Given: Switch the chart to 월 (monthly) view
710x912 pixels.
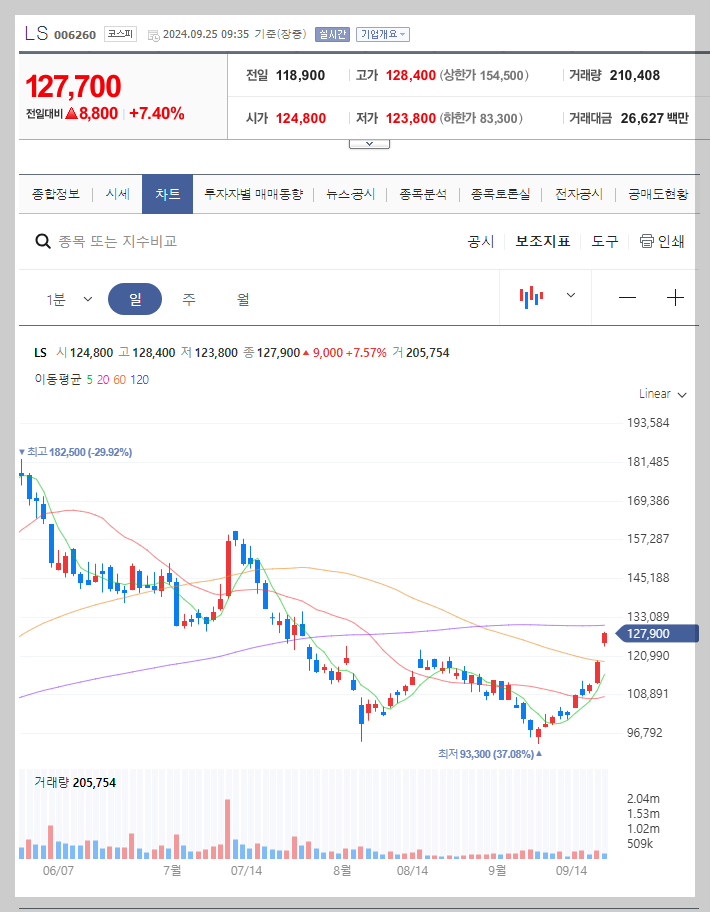Looking at the screenshot, I should pyautogui.click(x=242, y=297).
